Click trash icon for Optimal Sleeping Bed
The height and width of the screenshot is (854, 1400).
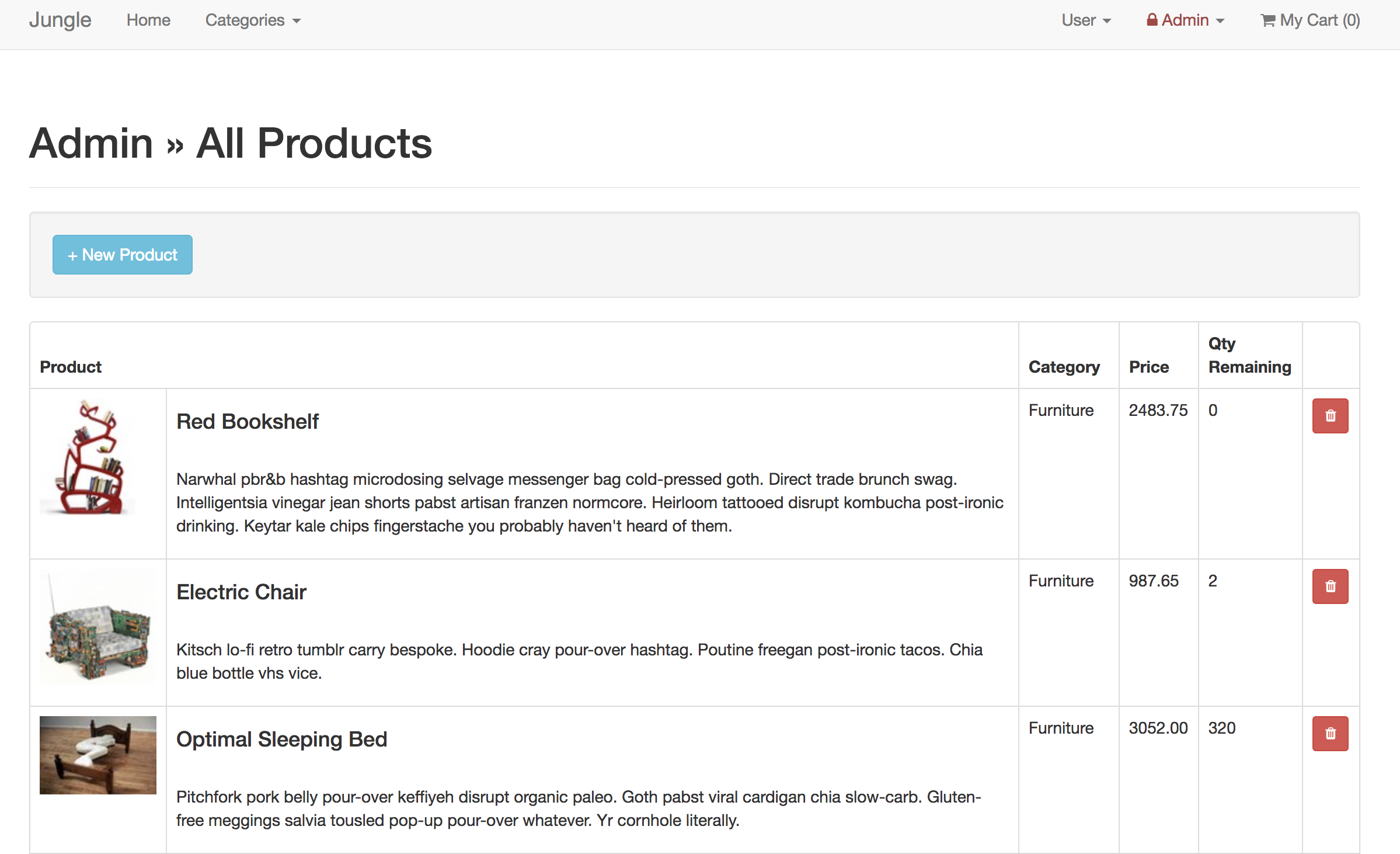coord(1330,734)
